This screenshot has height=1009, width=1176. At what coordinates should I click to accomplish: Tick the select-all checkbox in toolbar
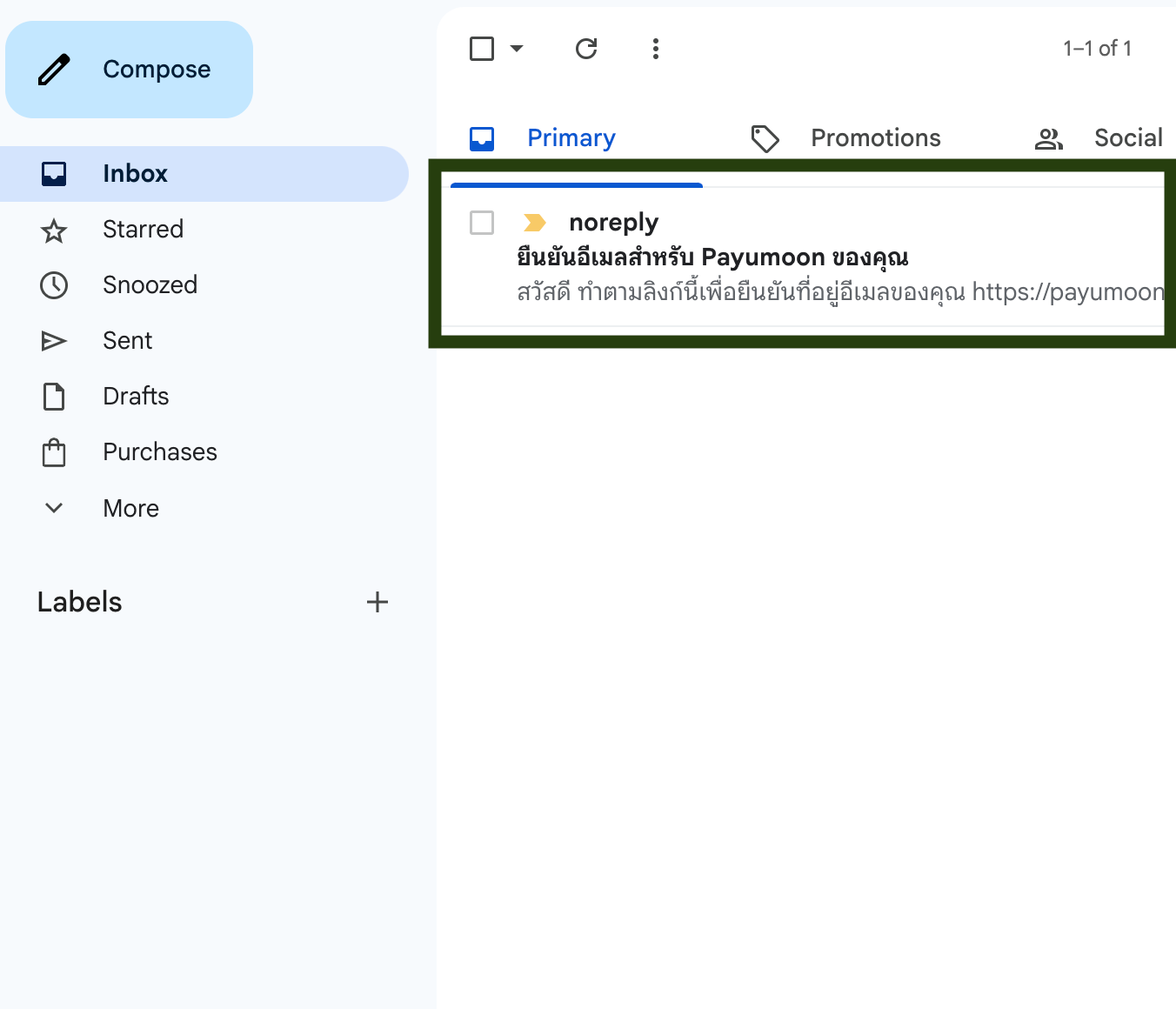pos(482,49)
